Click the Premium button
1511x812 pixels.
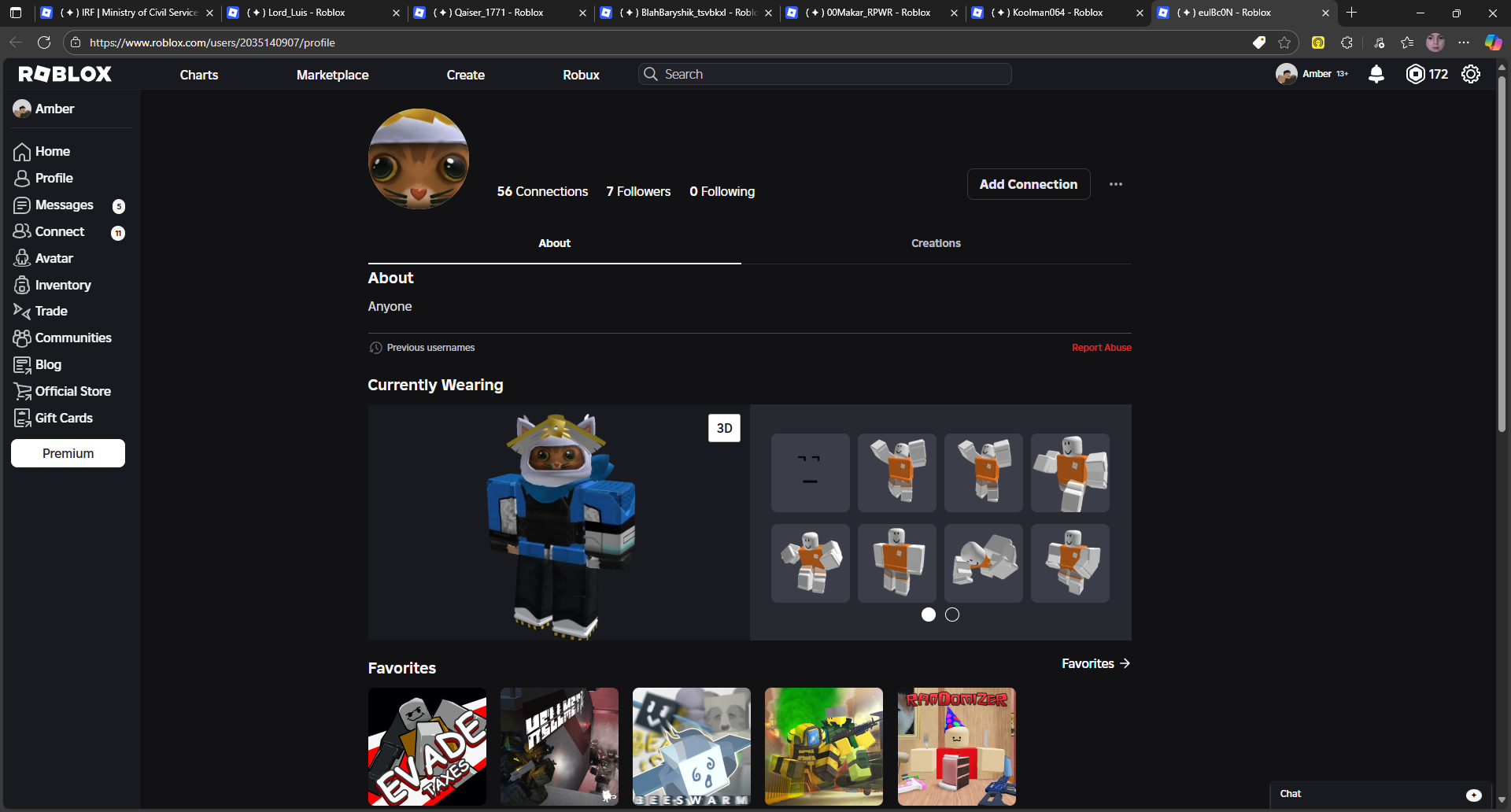68,453
